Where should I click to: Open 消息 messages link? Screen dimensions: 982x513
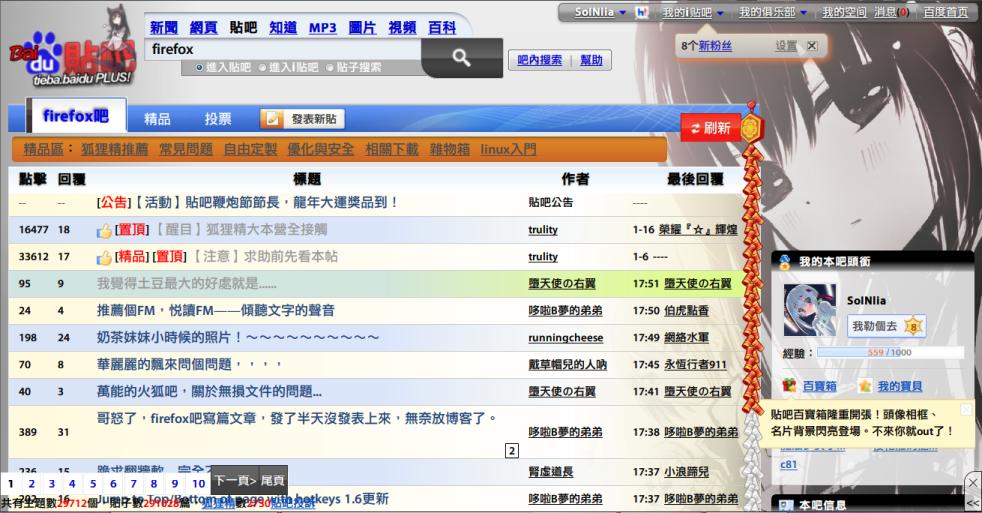pyautogui.click(x=886, y=13)
